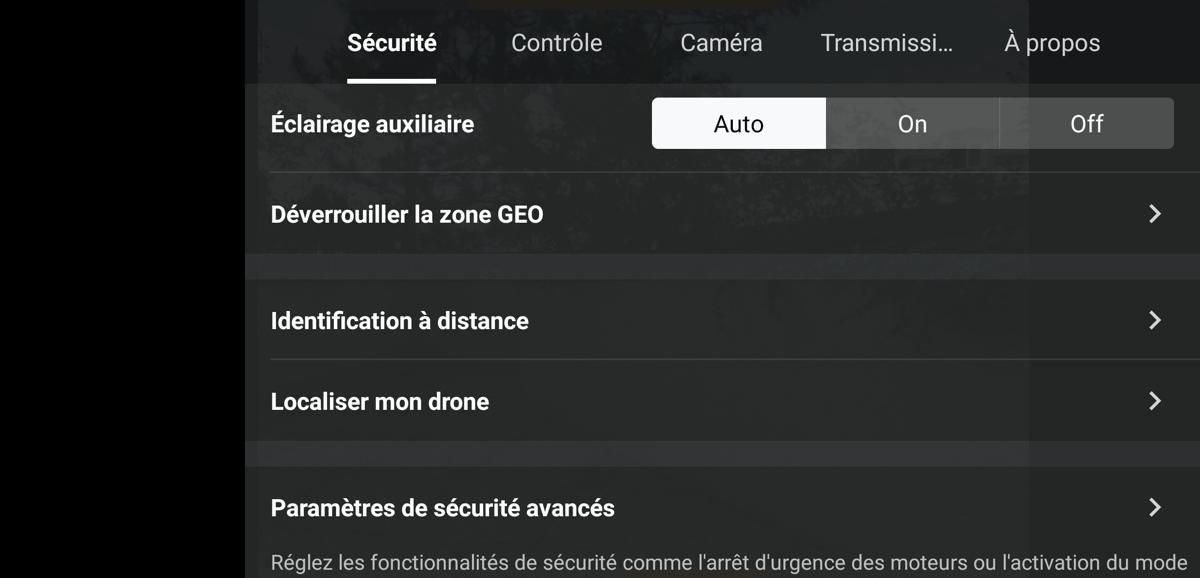Switch to the Contrôle tab
This screenshot has width=1200, height=578.
pos(556,43)
